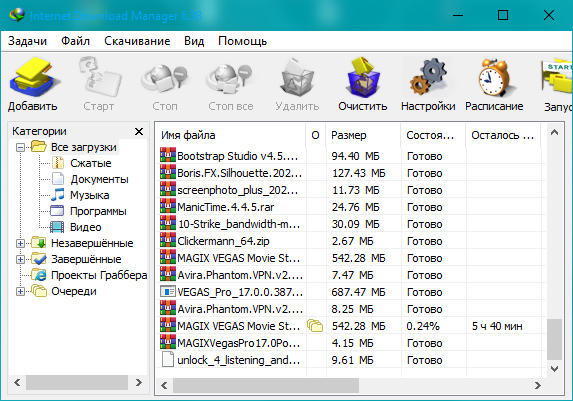573x401 pixels.
Task: Select the Видео film icon
Action: (57, 227)
